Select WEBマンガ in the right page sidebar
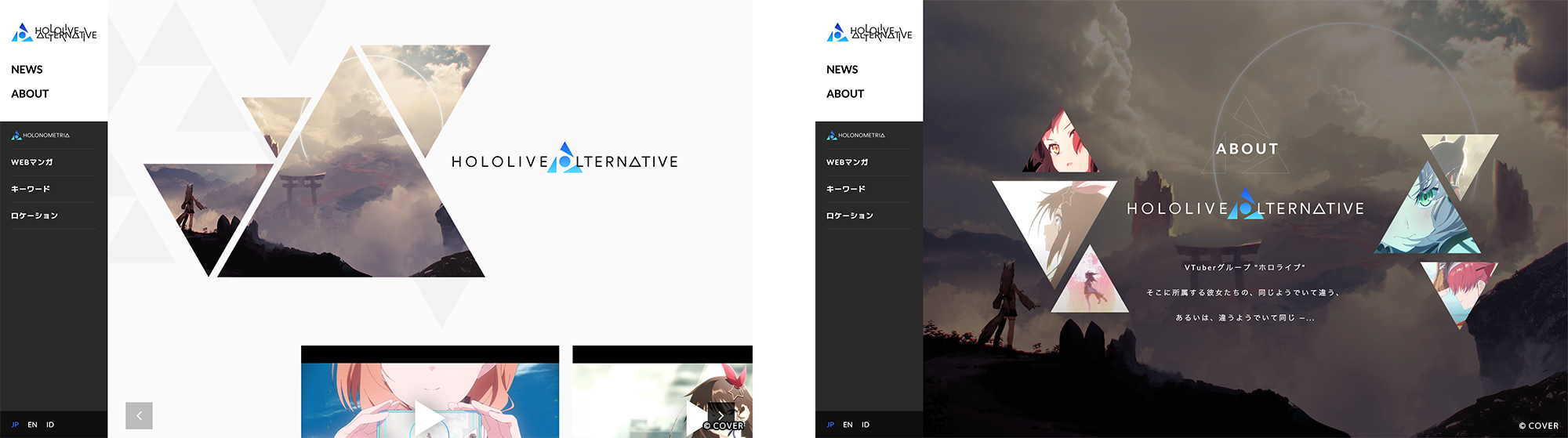 click(x=848, y=162)
